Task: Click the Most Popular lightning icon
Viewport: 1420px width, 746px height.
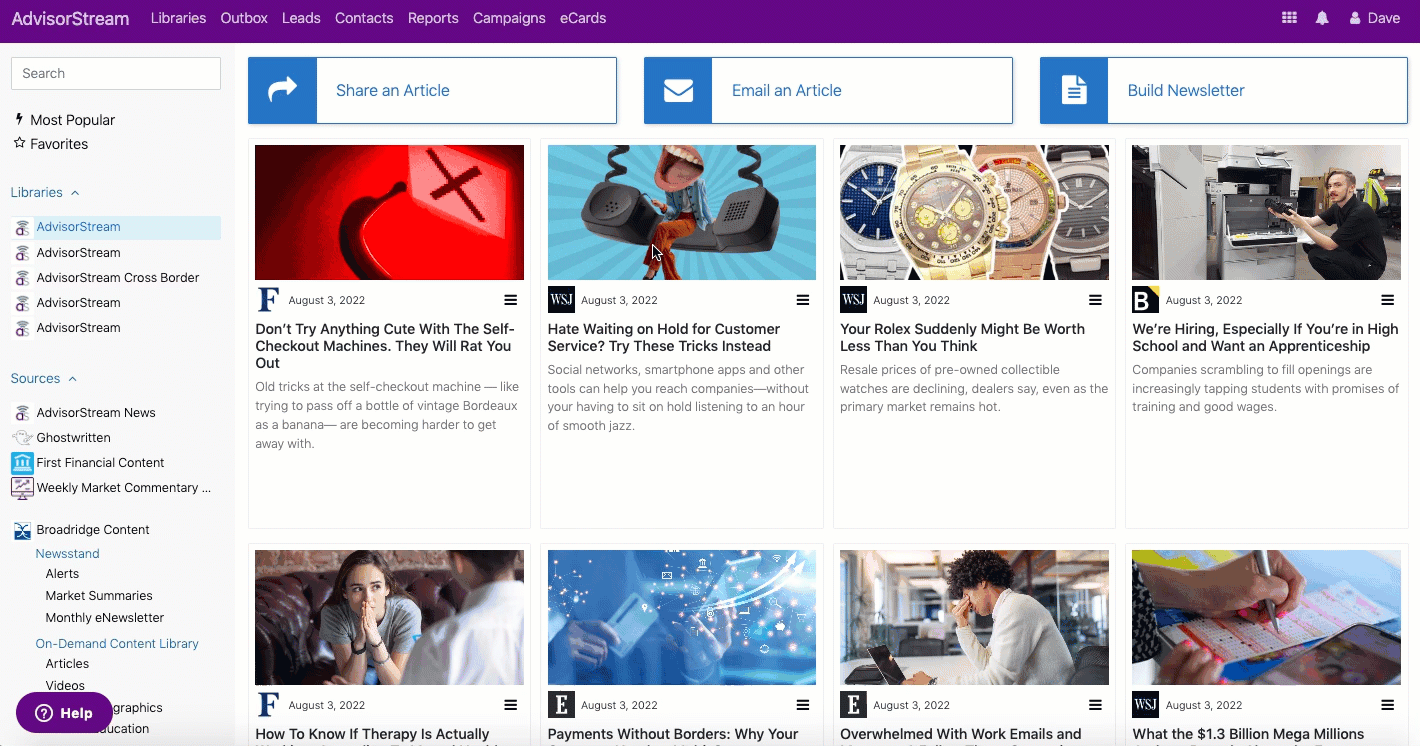Action: (19, 119)
